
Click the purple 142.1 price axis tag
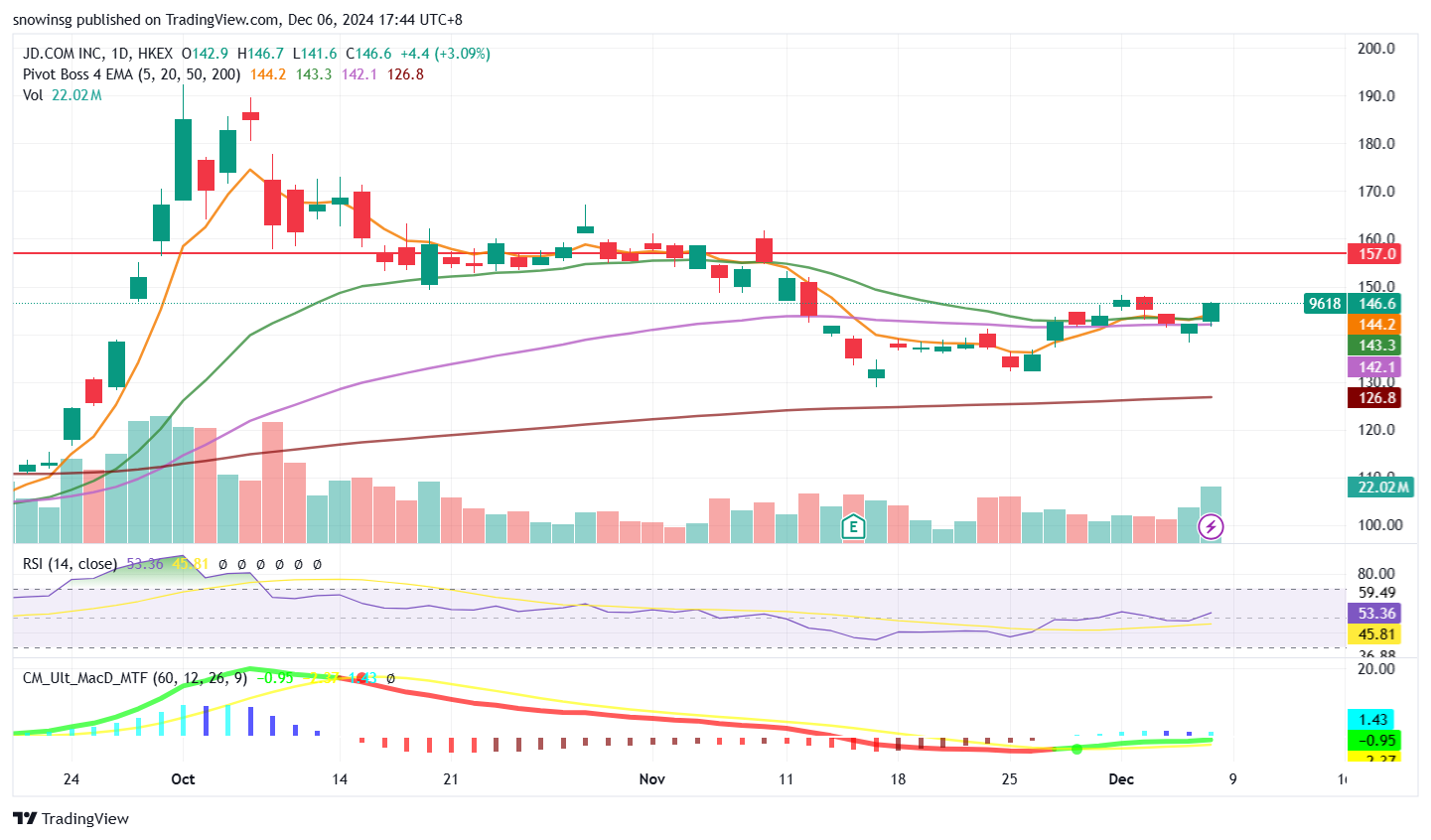pyautogui.click(x=1374, y=367)
